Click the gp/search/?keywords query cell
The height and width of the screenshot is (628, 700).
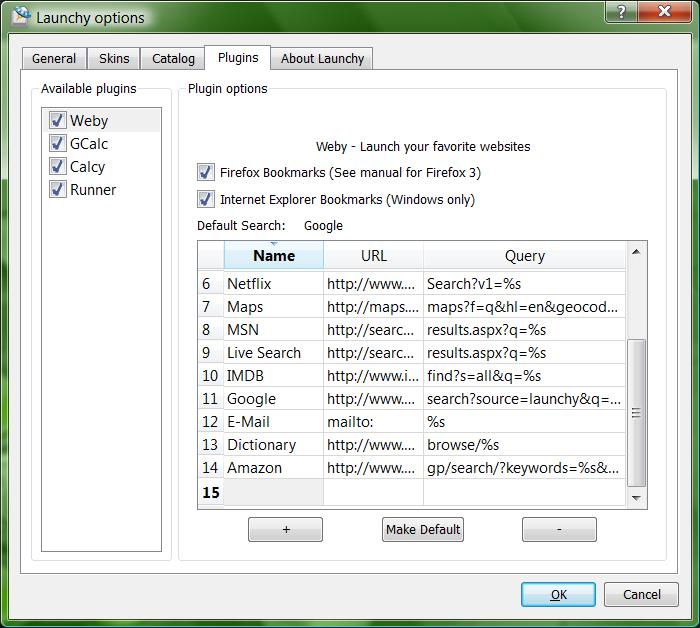[x=525, y=467]
